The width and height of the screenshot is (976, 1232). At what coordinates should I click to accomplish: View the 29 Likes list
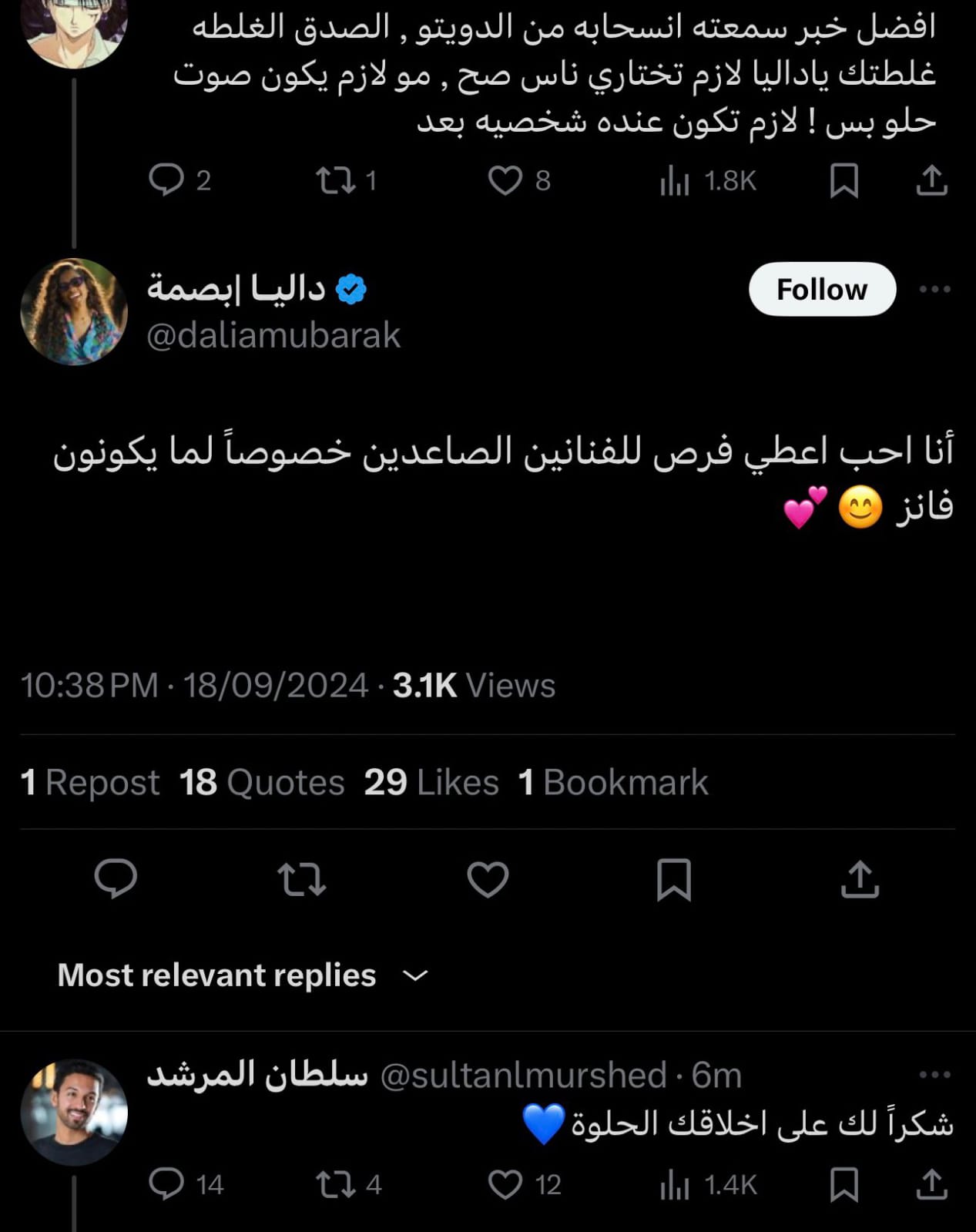point(431,783)
